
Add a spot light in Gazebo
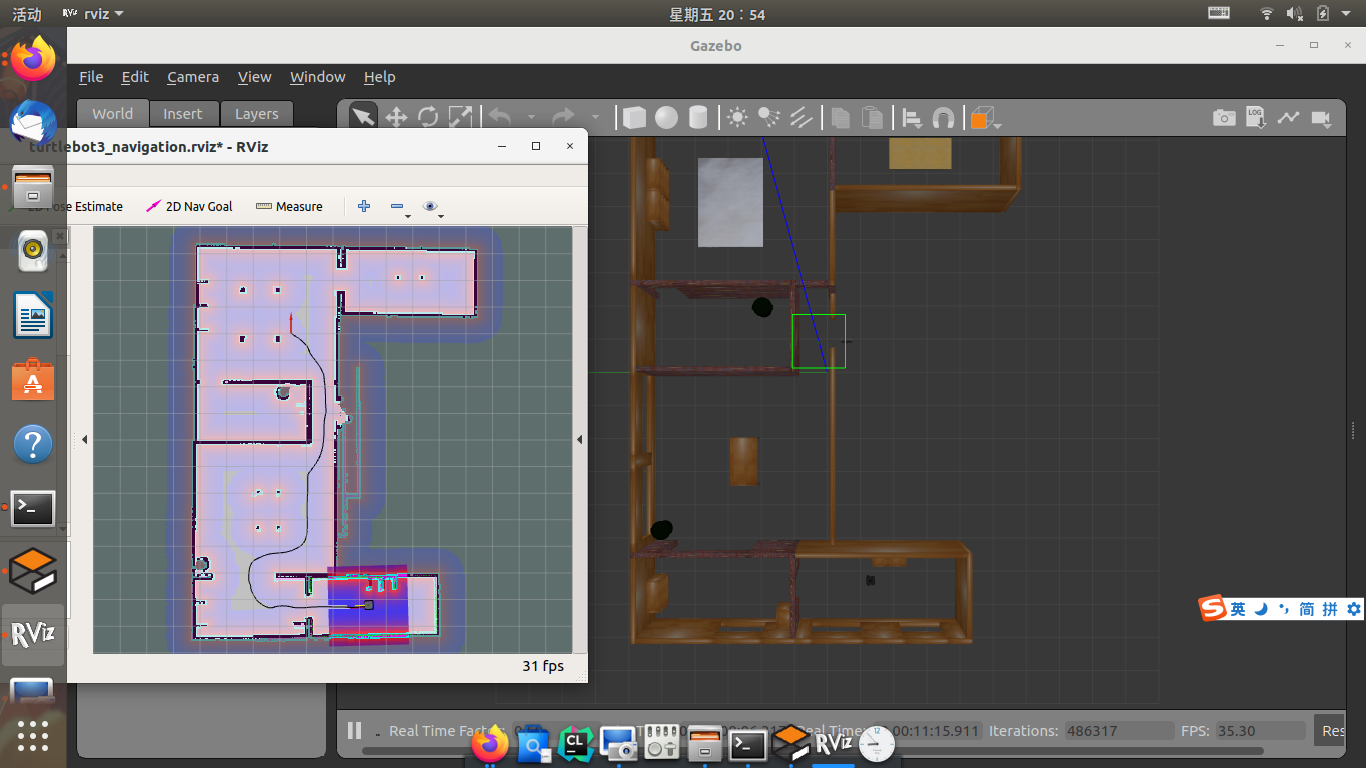pyautogui.click(x=769, y=117)
